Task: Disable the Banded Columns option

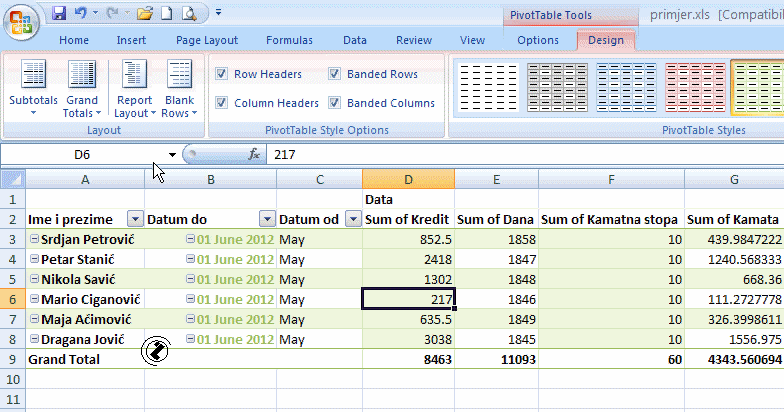Action: (x=334, y=103)
